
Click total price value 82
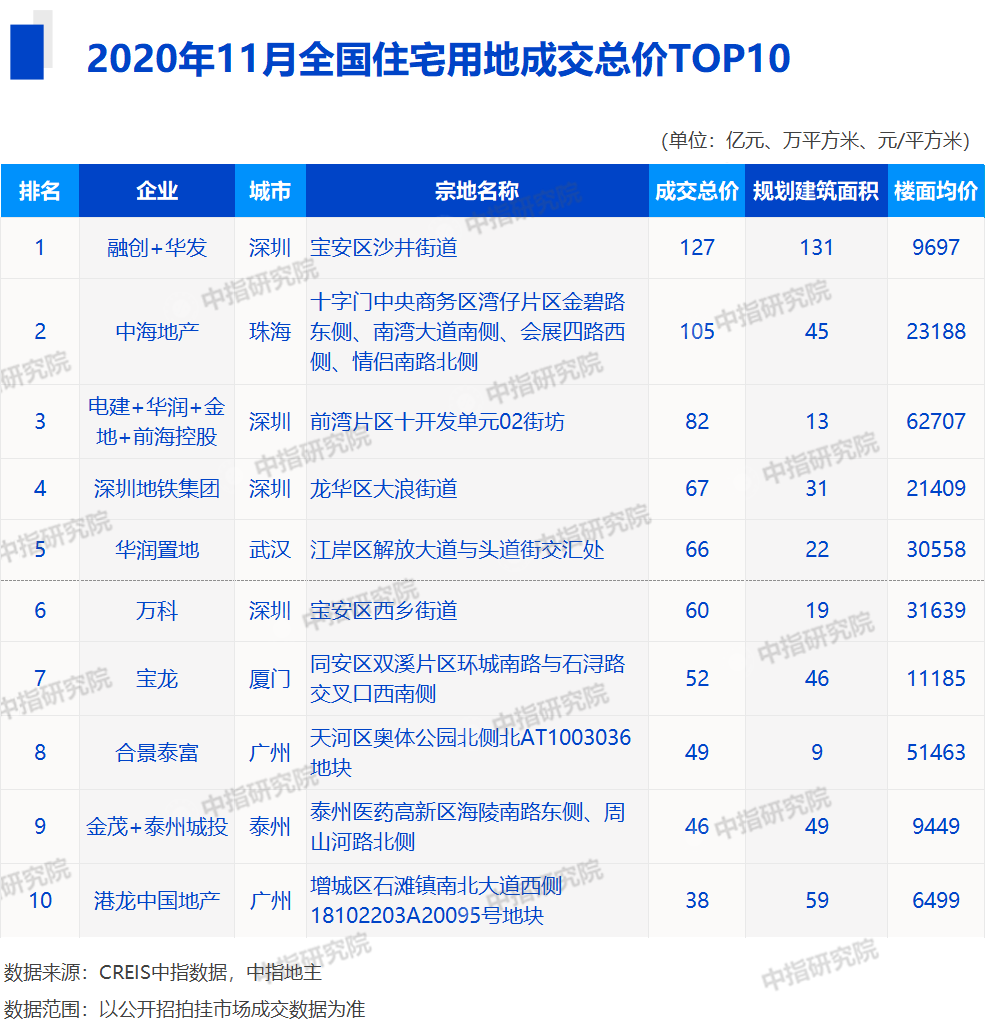pos(696,422)
